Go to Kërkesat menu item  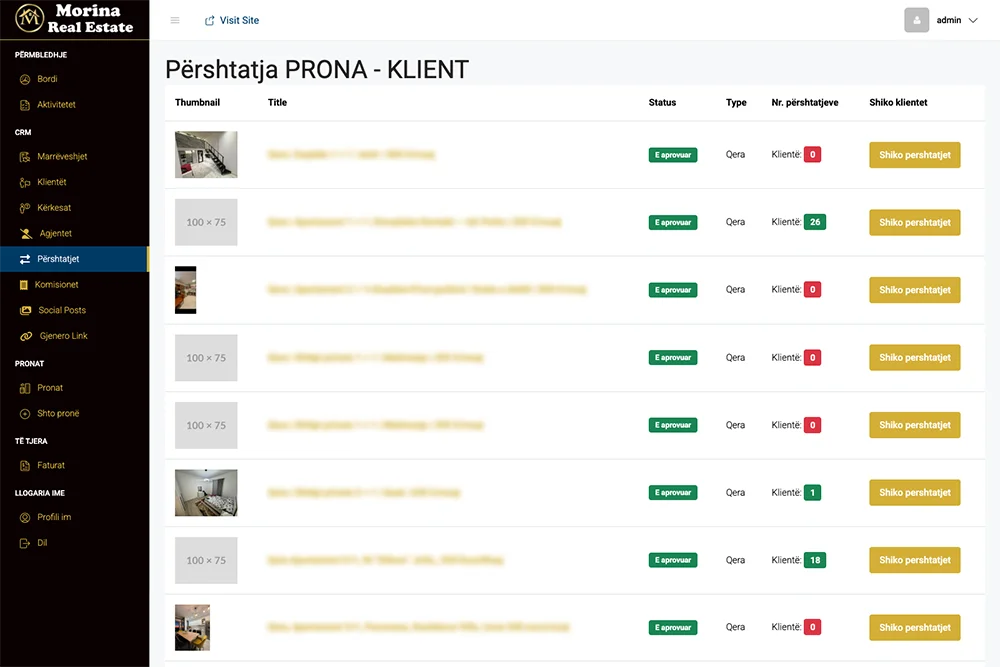click(54, 208)
